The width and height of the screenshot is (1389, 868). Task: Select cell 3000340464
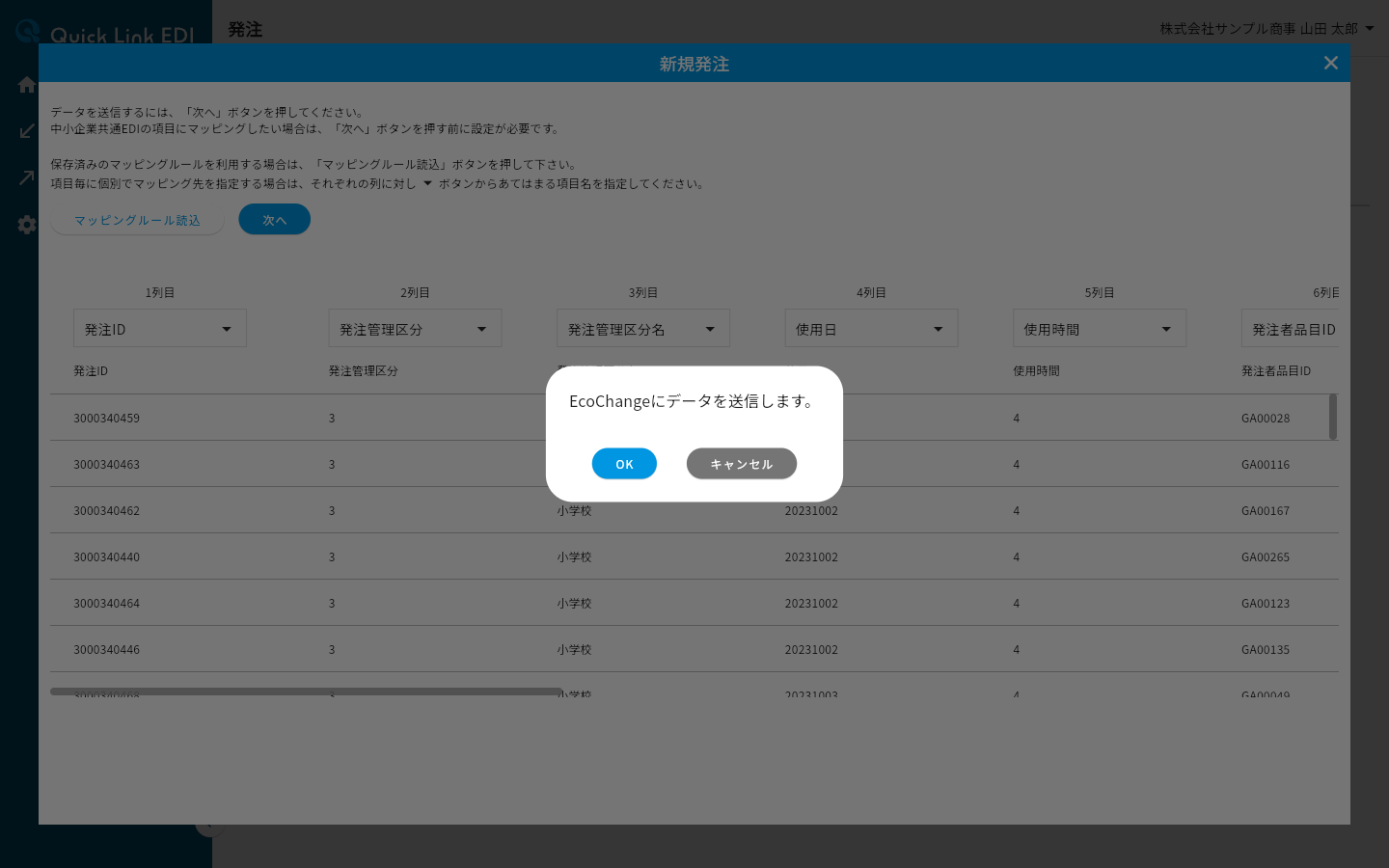click(107, 604)
